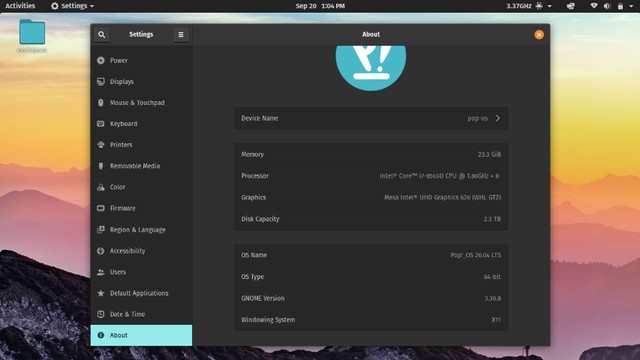
Task: Open Date & Time settings
Action: tap(141, 314)
